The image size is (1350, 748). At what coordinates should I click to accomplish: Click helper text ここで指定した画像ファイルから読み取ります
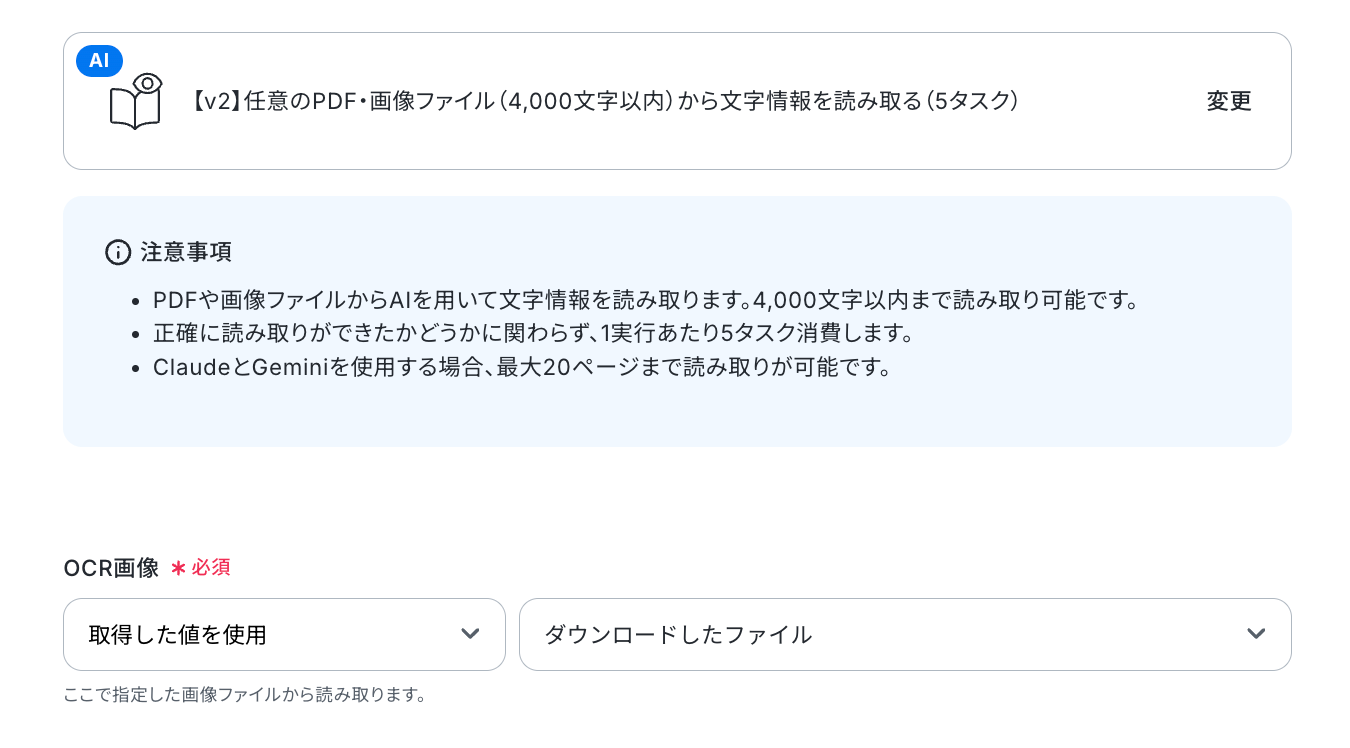[245, 695]
